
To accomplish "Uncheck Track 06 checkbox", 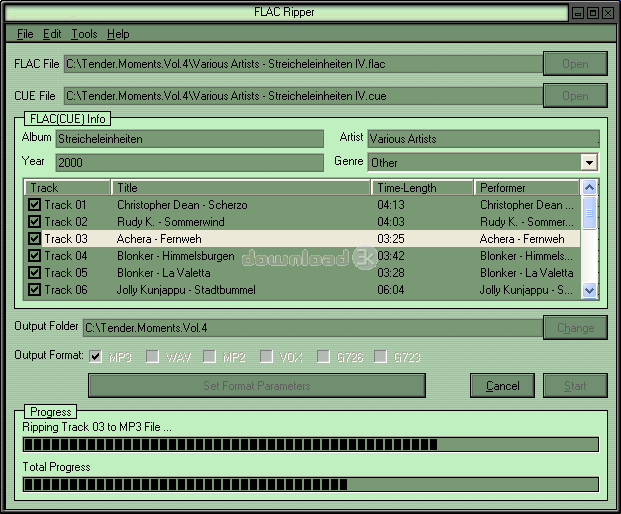I will coord(34,290).
